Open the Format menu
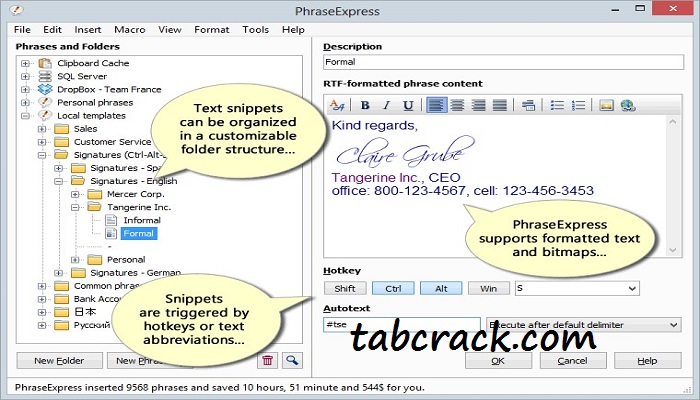Screen dimensions: 700x400 pos(212,29)
